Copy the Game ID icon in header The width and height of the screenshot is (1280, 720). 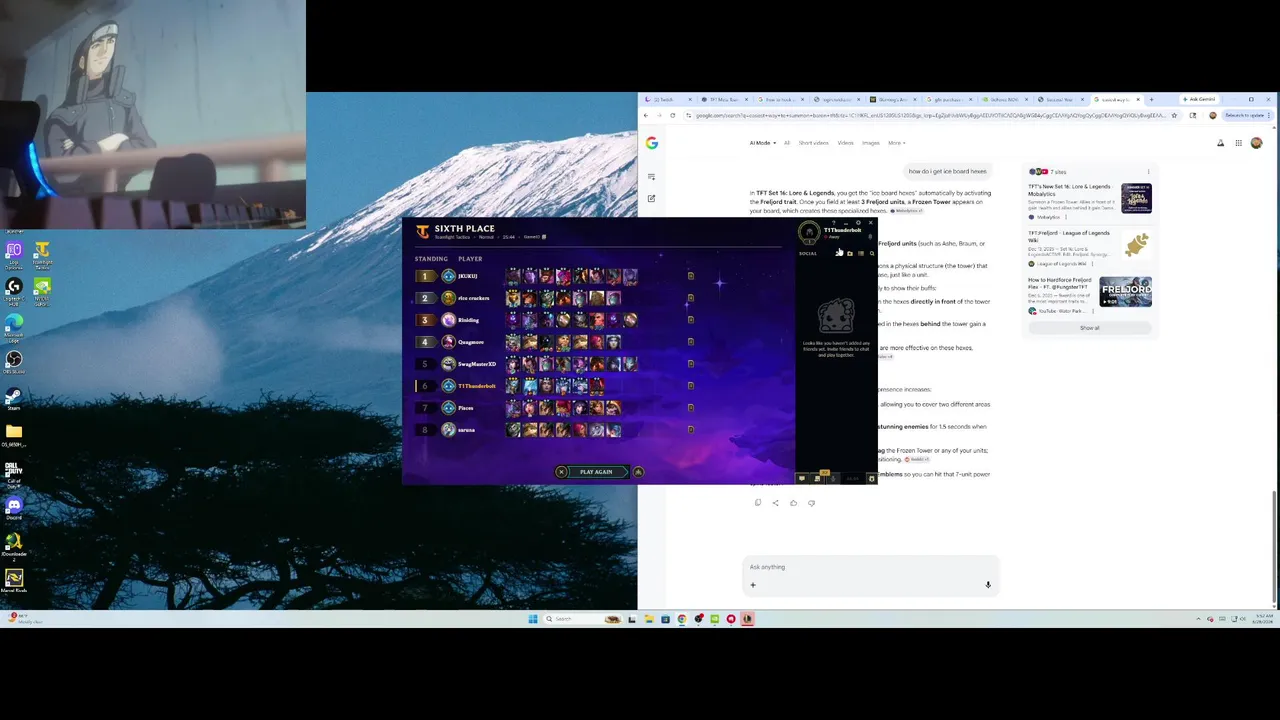point(544,237)
